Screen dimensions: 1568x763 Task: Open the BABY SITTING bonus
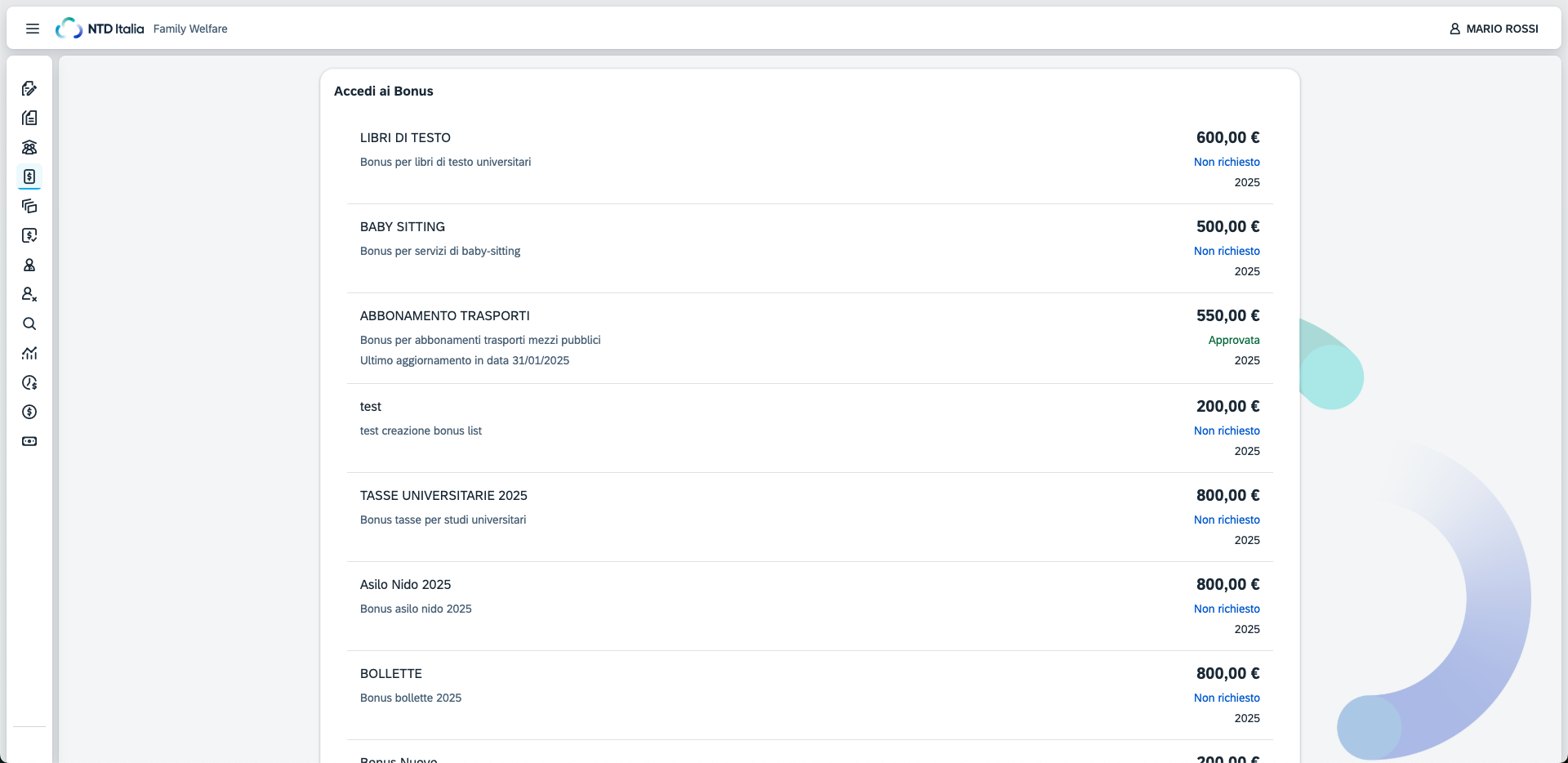point(809,248)
